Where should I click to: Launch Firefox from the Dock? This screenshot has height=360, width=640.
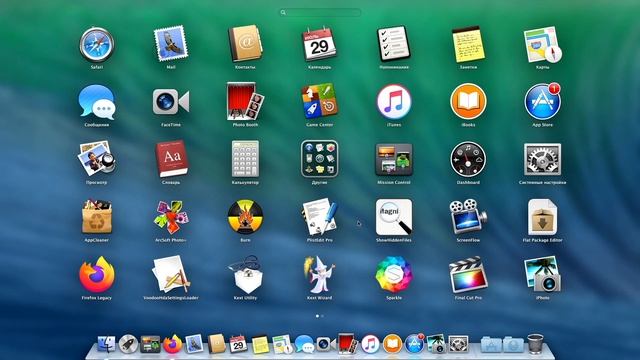172,344
